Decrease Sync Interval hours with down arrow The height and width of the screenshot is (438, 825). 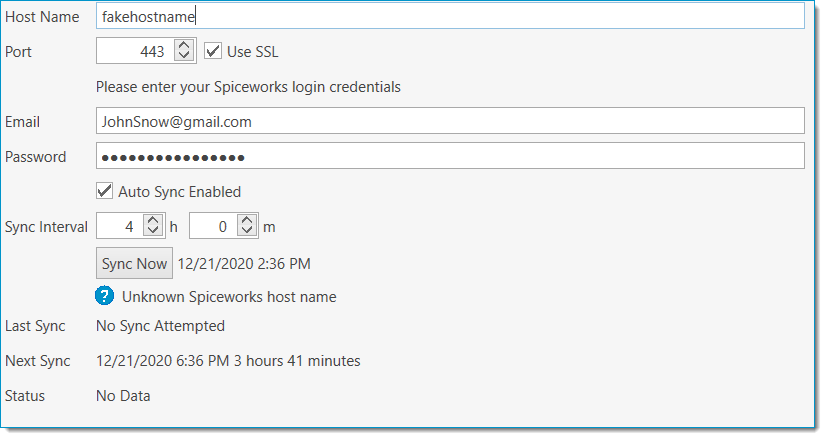(153, 231)
